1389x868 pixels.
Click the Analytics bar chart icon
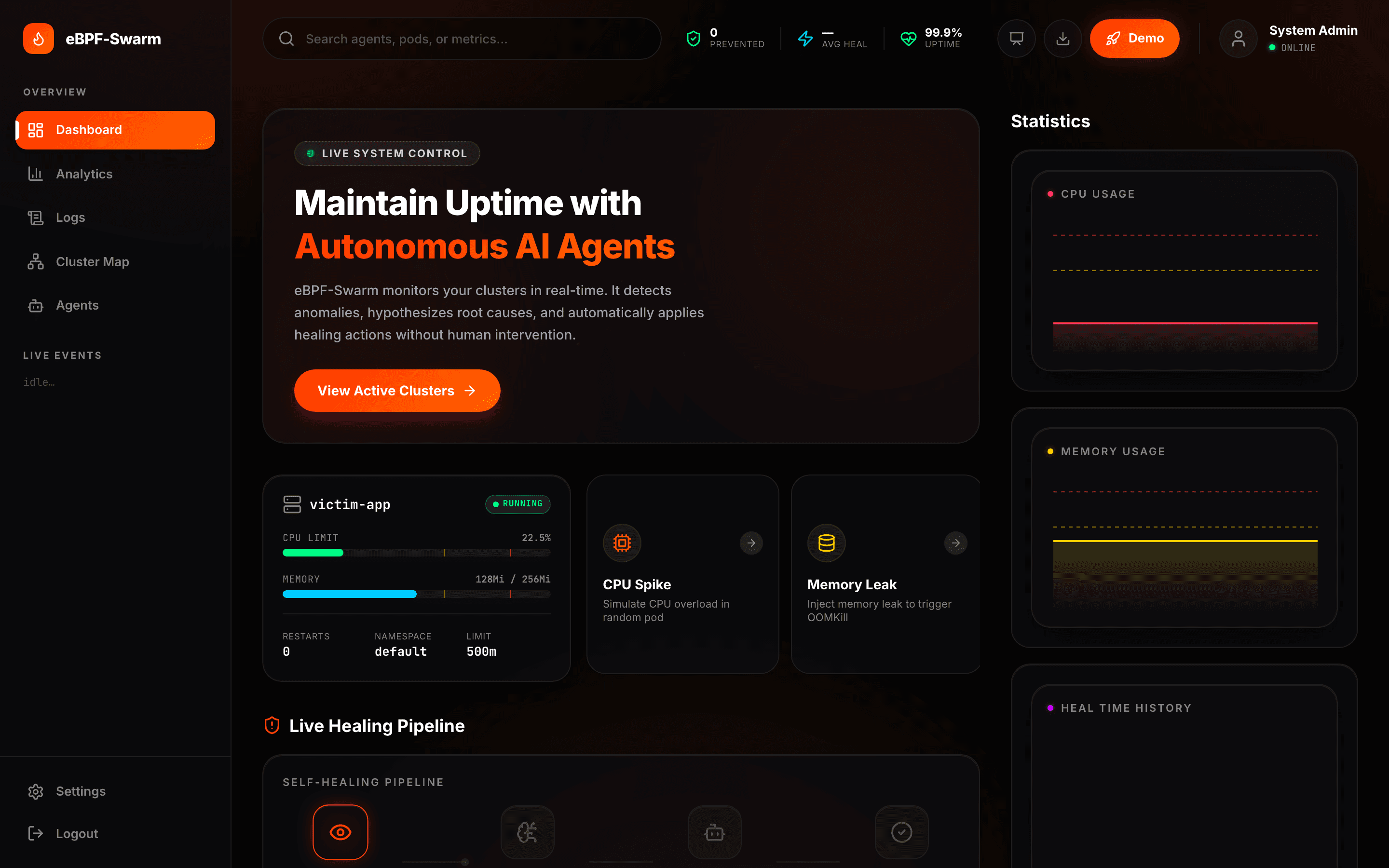coord(36,174)
